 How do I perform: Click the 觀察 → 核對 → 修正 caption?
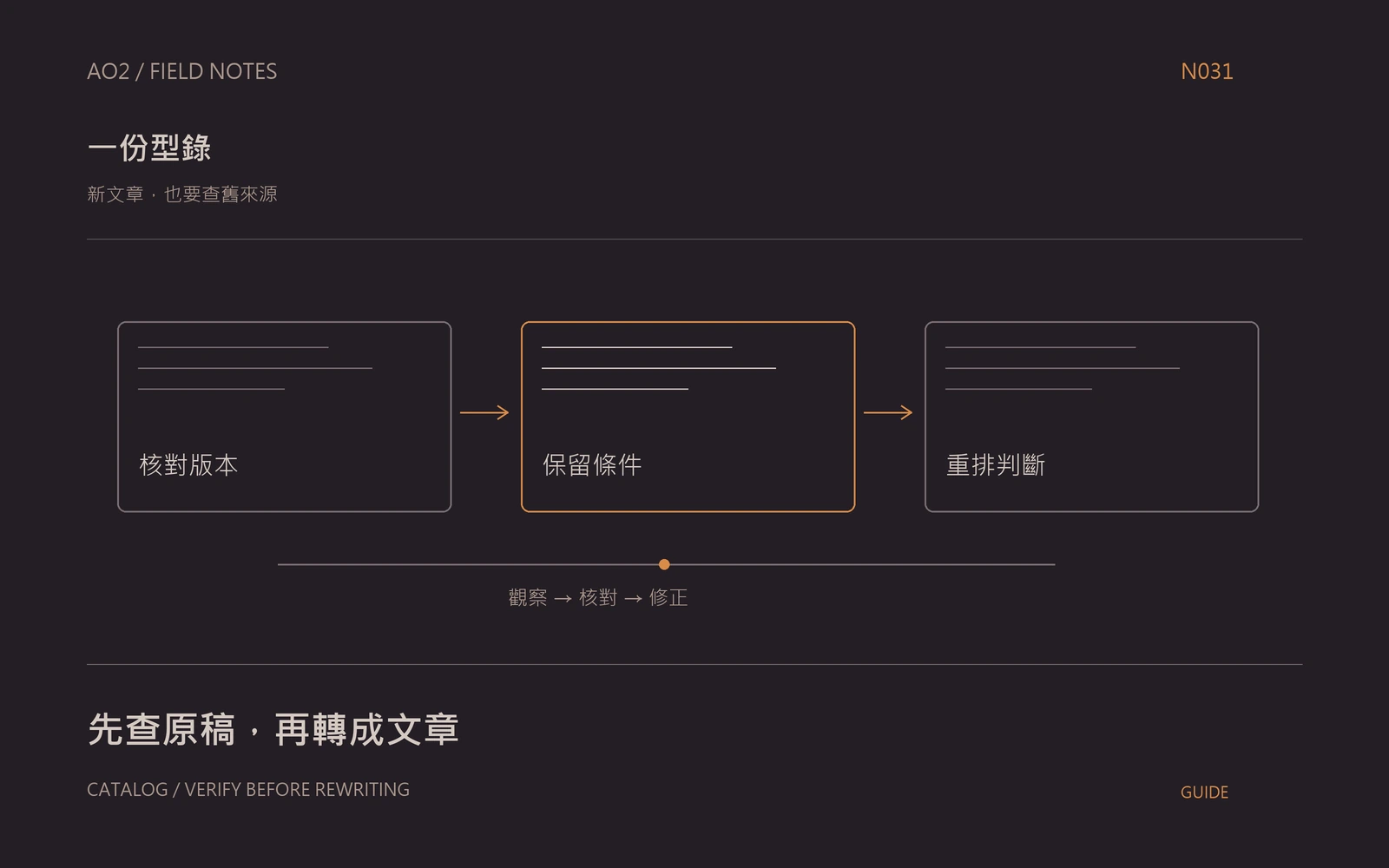point(598,597)
